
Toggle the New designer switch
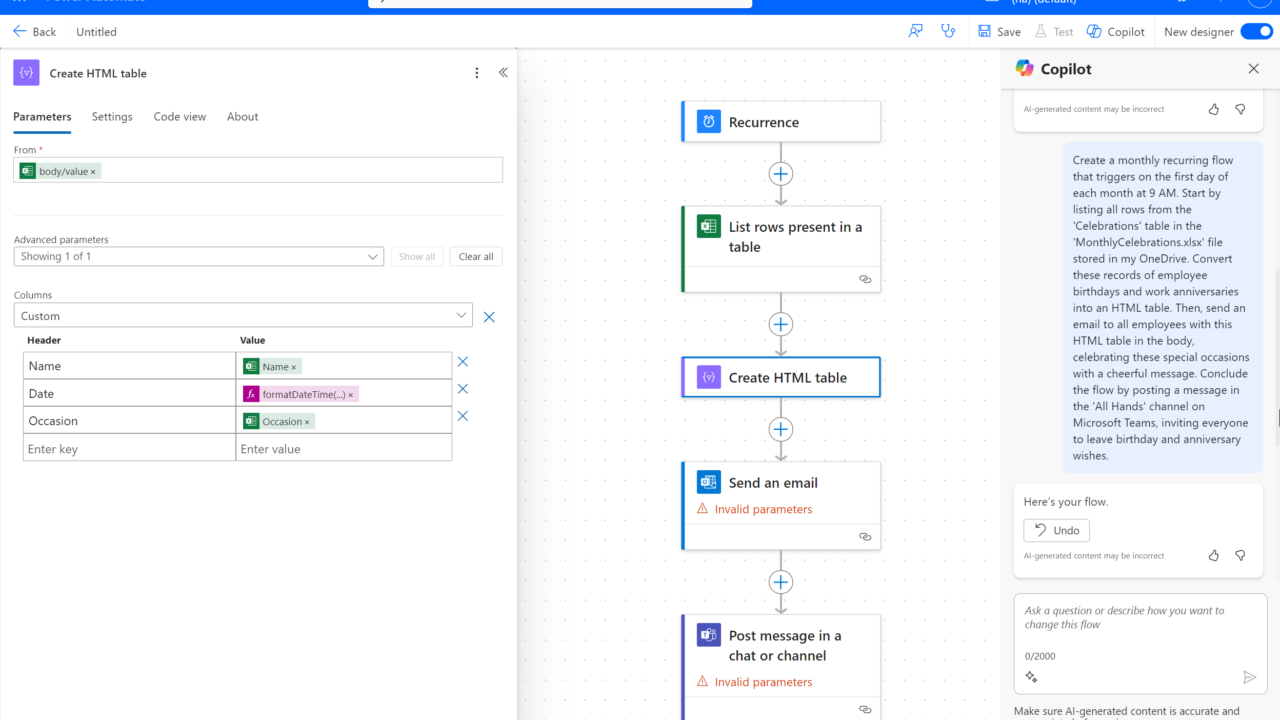(1256, 32)
